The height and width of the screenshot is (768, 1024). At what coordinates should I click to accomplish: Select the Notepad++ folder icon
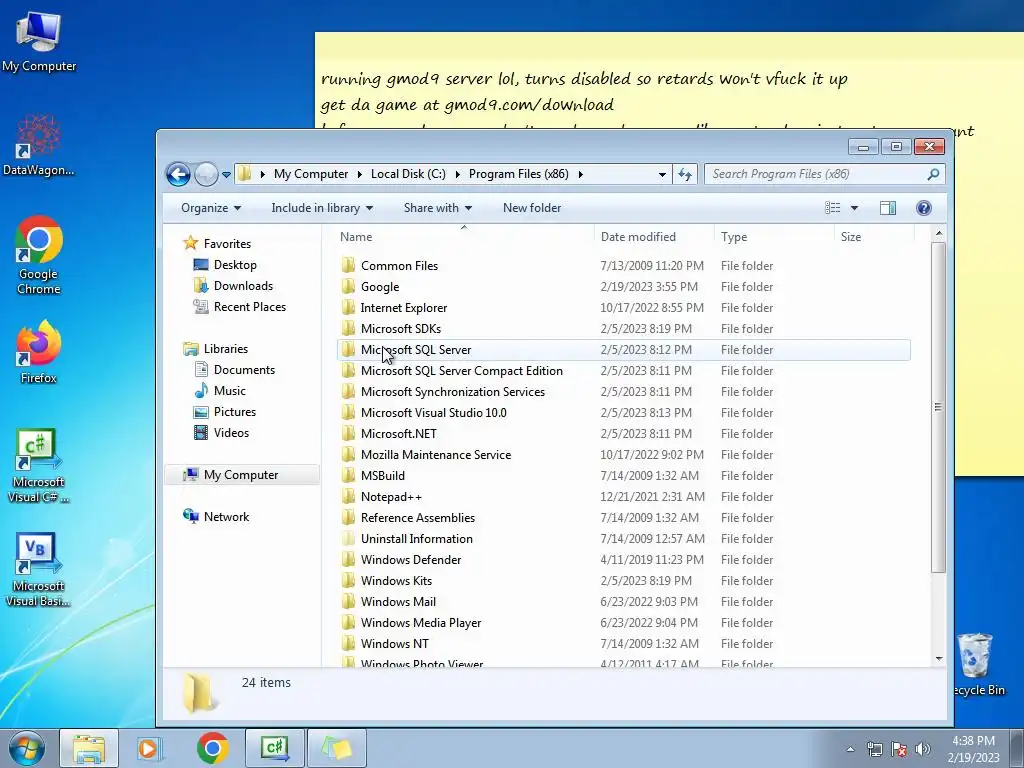click(349, 496)
